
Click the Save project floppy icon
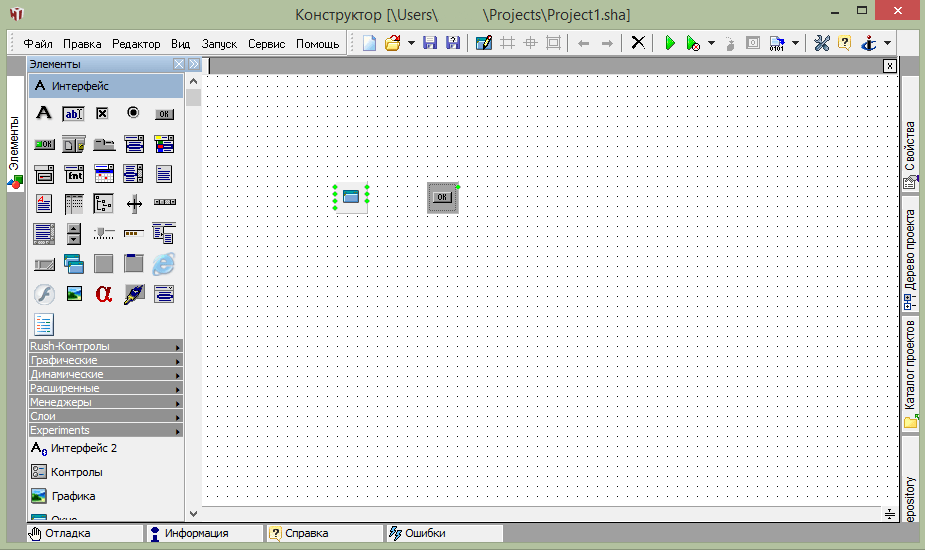pyautogui.click(x=430, y=43)
